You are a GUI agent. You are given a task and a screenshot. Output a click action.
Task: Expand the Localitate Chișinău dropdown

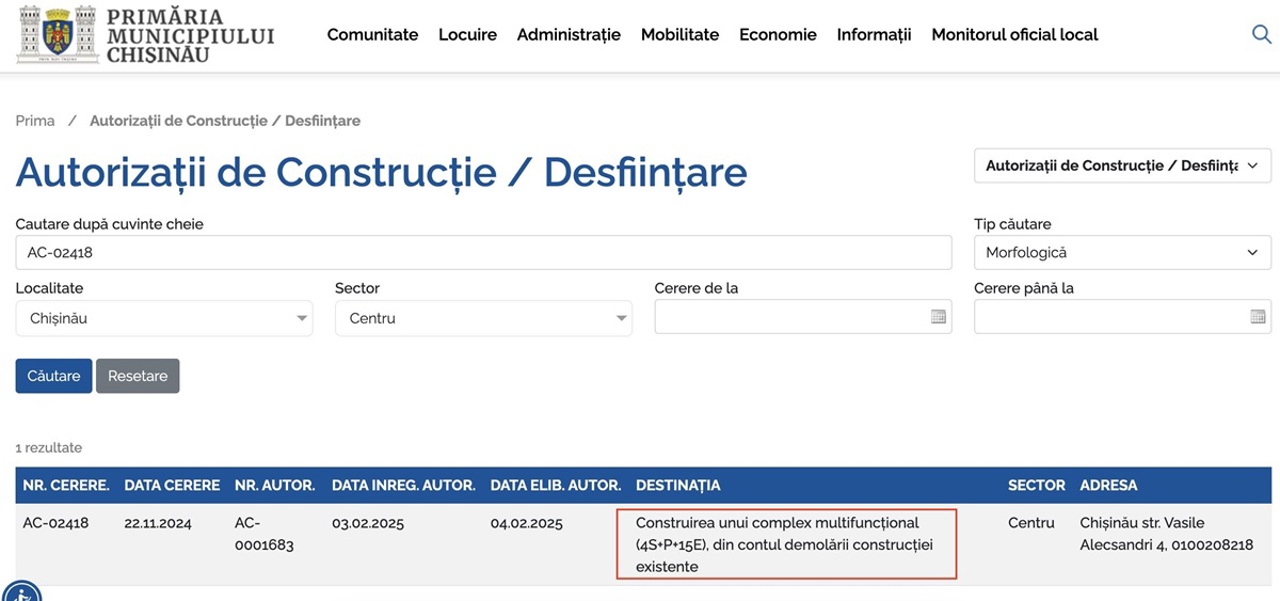(164, 318)
